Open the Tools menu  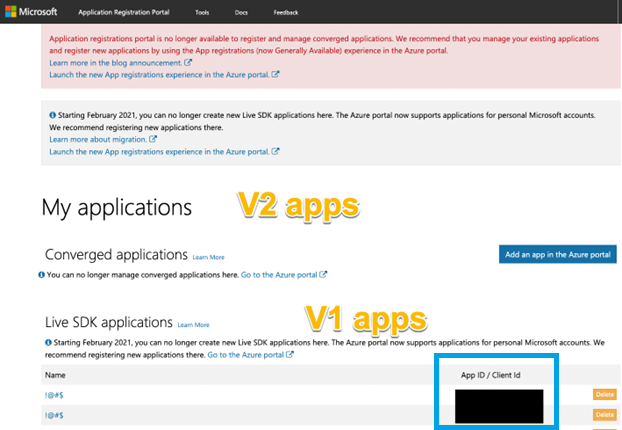[x=202, y=13]
